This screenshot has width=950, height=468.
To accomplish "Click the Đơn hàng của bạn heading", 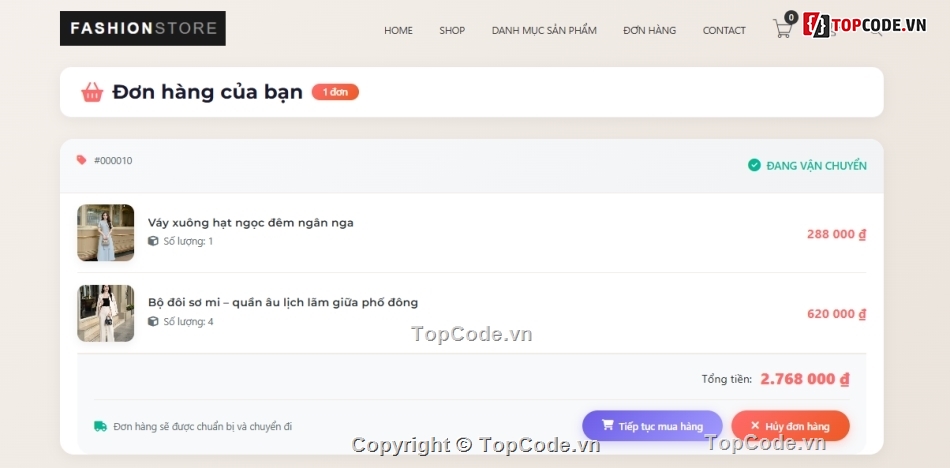I will (208, 92).
